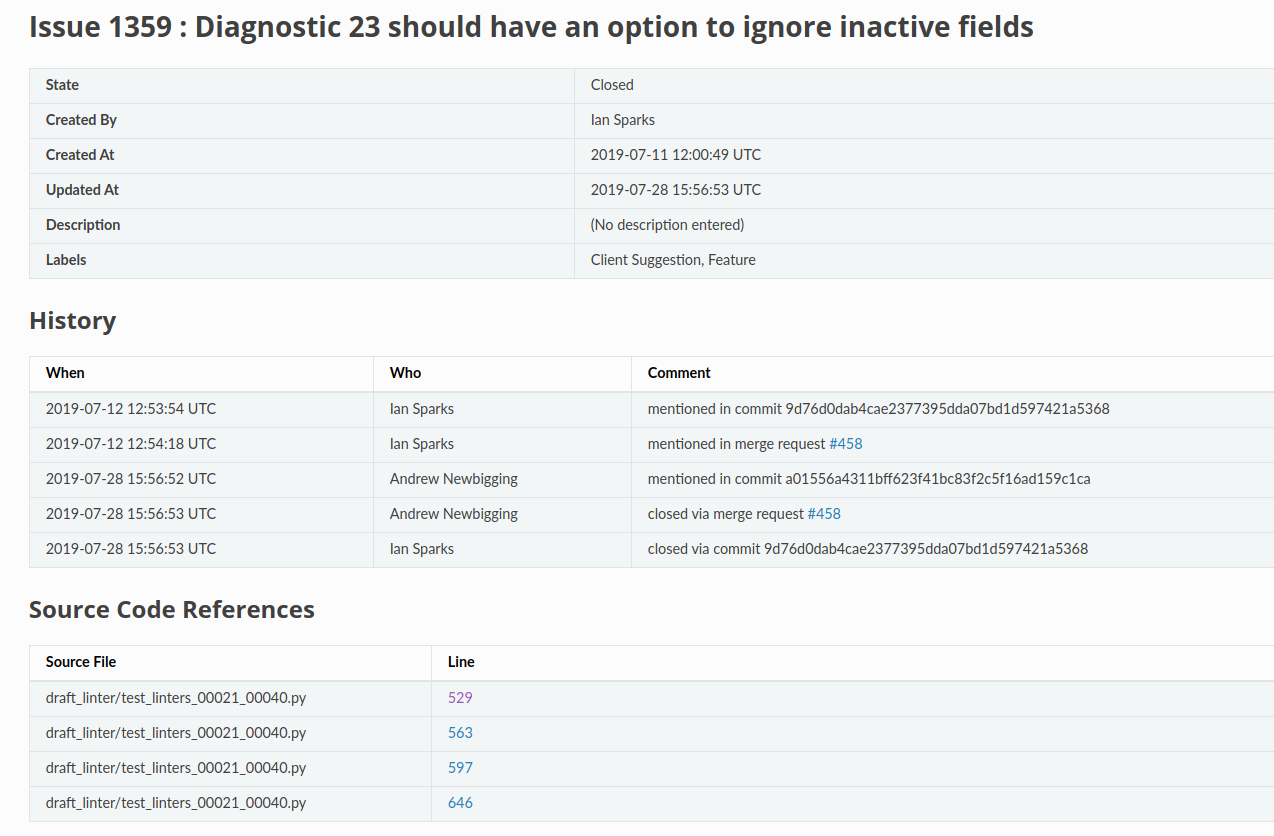
Task: Click commit hash a01556a4311b comment text
Action: 868,479
